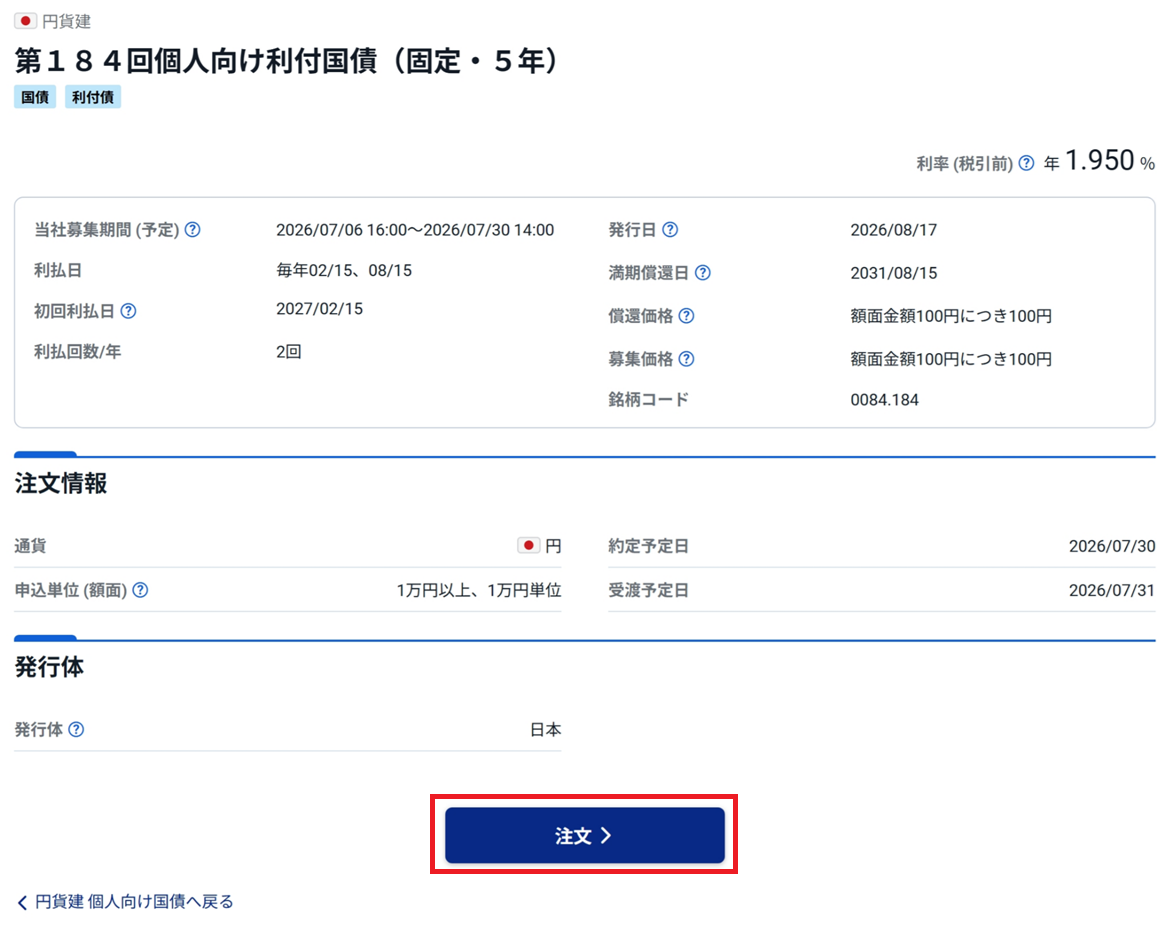
Task: Click the 国債 tag badge
Action: click(35, 97)
